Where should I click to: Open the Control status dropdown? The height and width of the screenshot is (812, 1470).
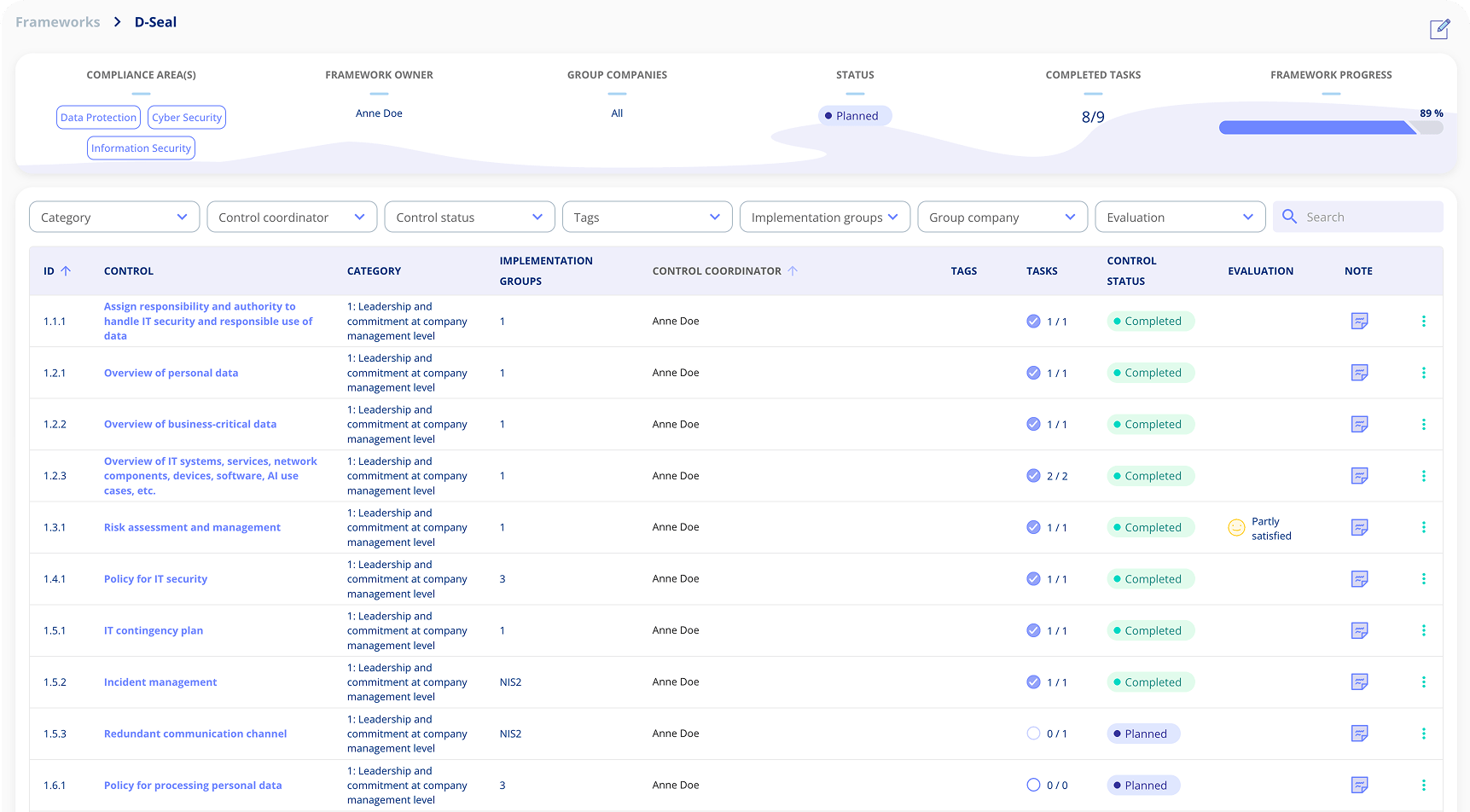click(x=469, y=217)
